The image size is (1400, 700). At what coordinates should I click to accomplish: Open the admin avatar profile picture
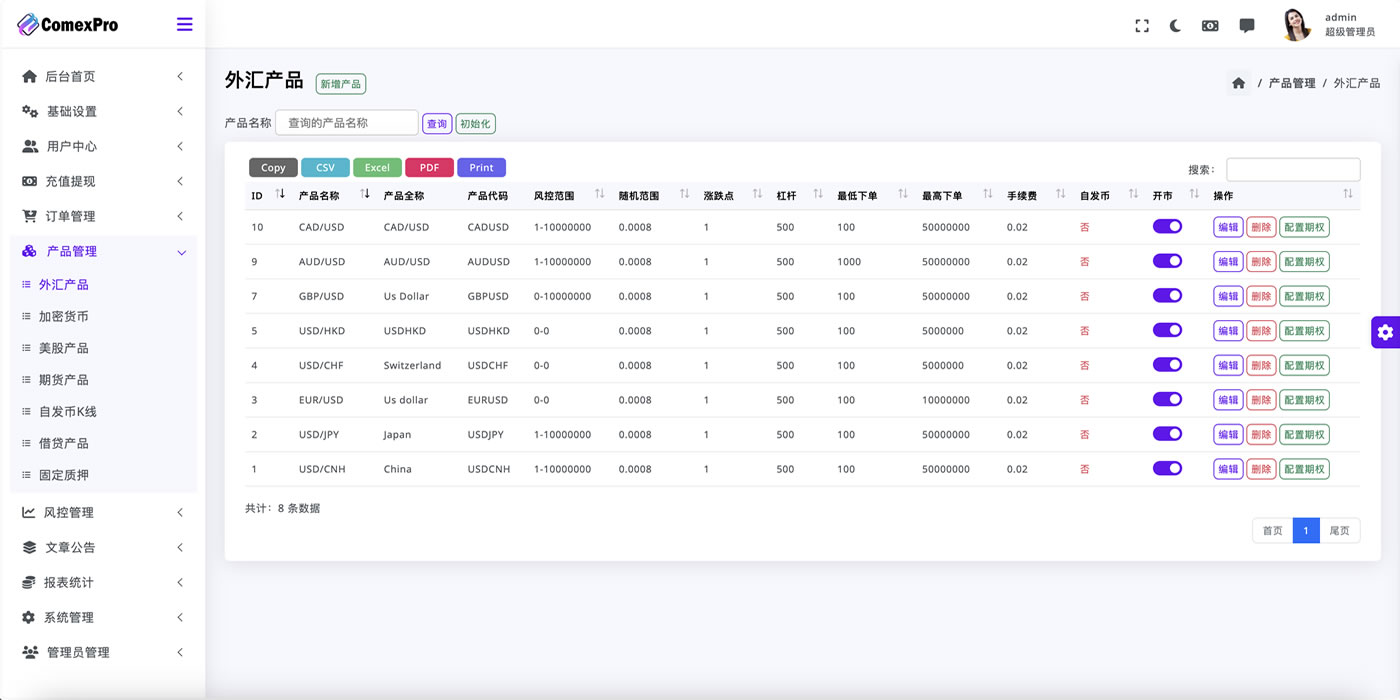[x=1297, y=25]
